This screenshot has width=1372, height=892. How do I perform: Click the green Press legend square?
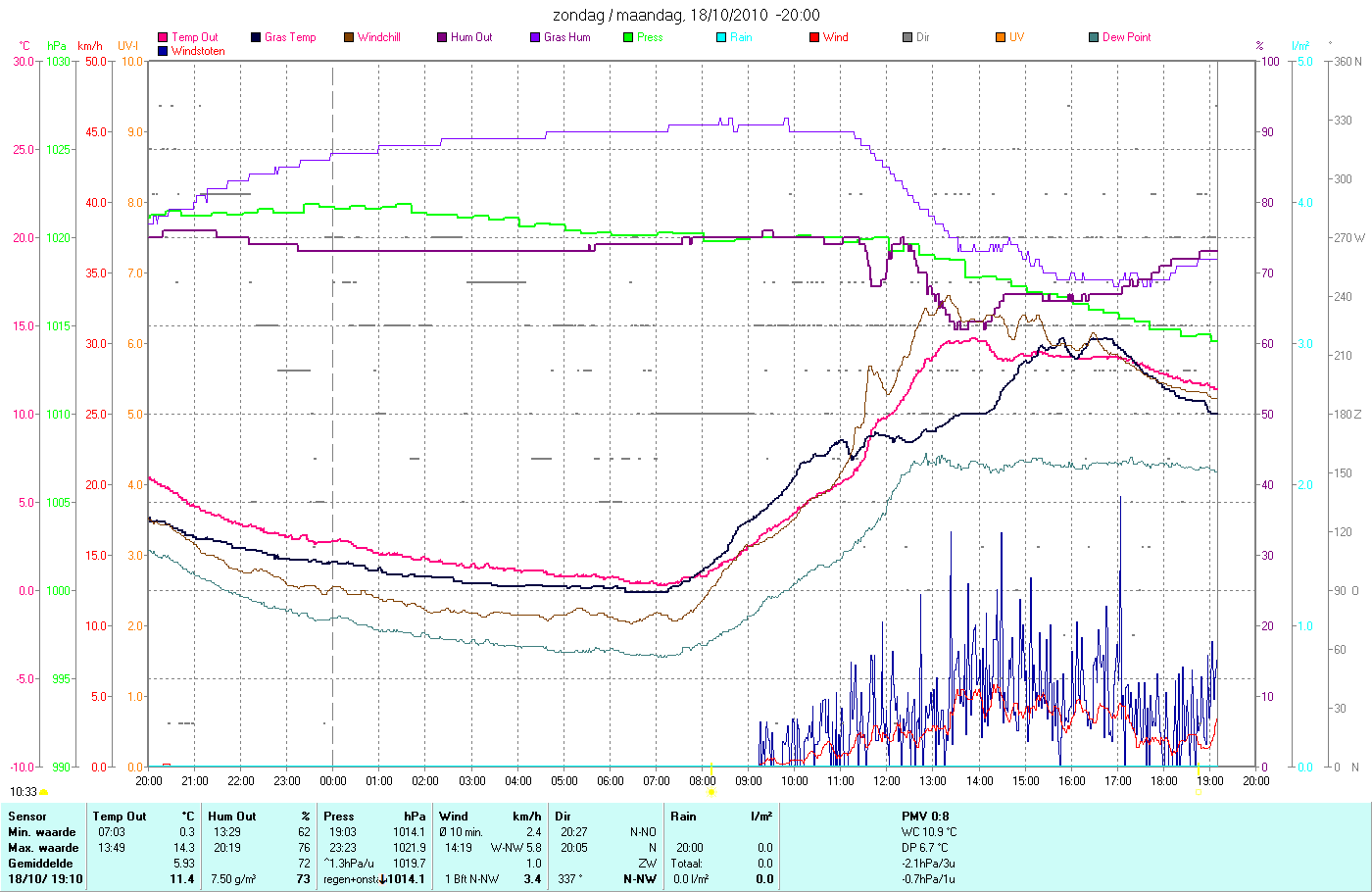[628, 37]
